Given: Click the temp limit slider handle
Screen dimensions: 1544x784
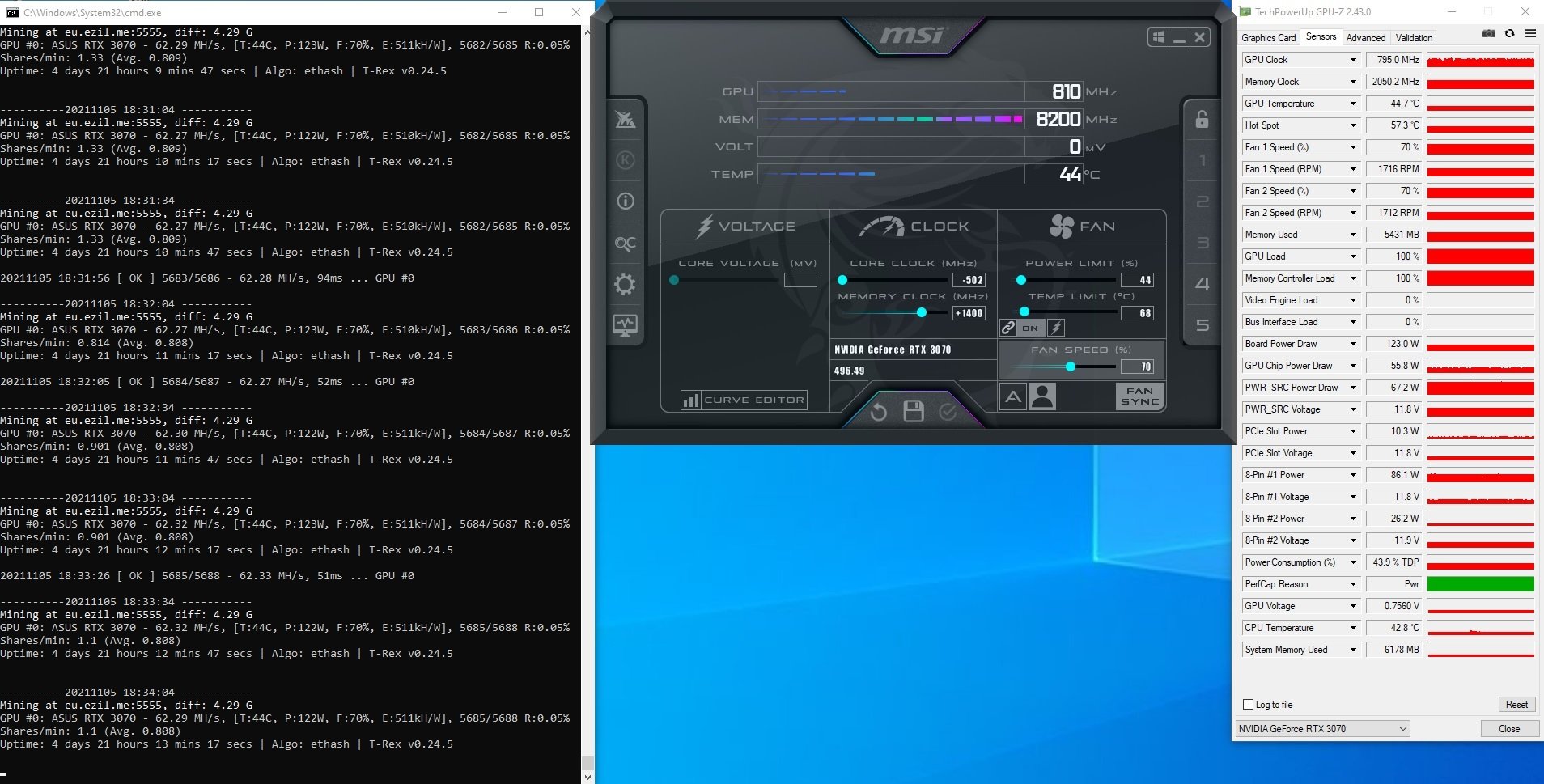Looking at the screenshot, I should pyautogui.click(x=1024, y=311).
